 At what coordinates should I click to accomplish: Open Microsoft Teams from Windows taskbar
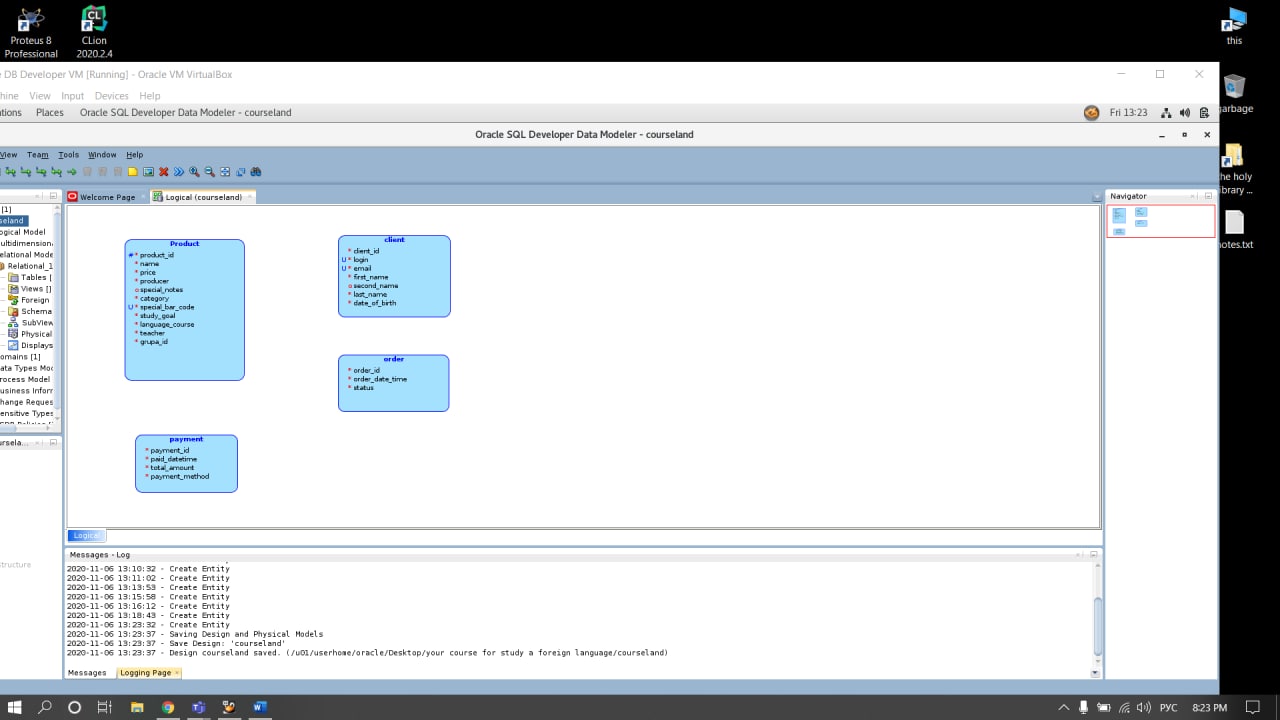198,707
